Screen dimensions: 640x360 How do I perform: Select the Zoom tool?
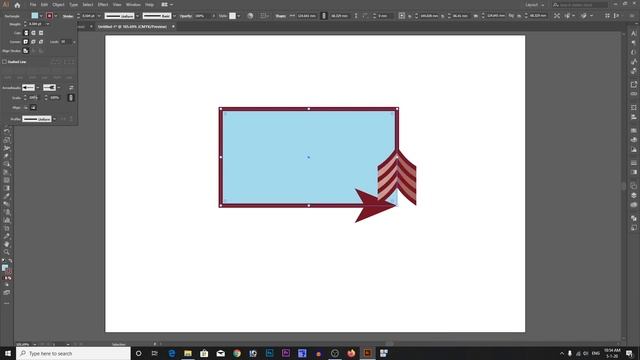point(7,252)
